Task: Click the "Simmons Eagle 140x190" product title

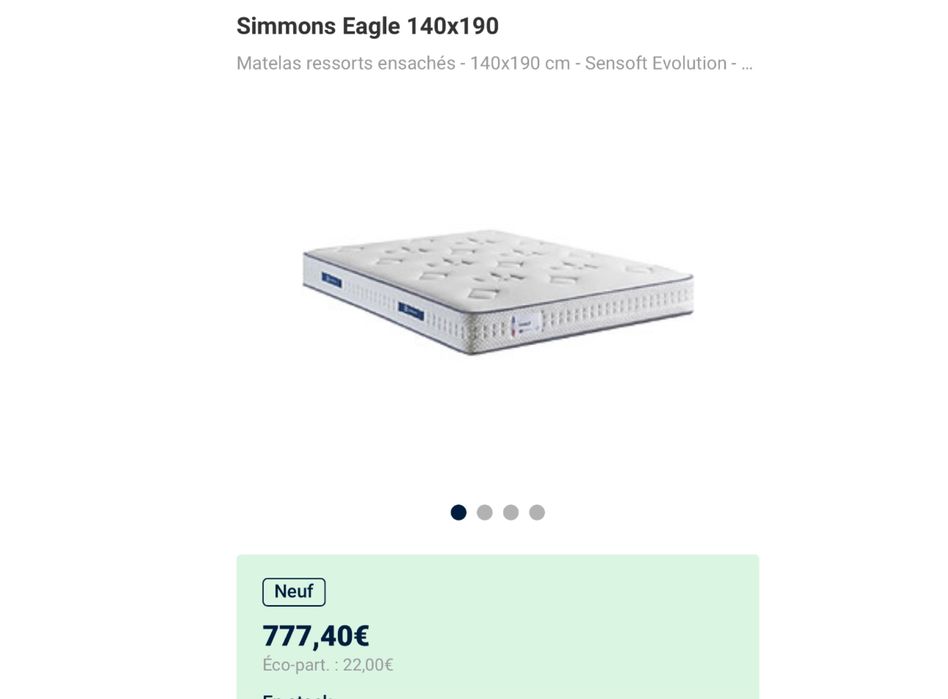Action: pos(367,26)
